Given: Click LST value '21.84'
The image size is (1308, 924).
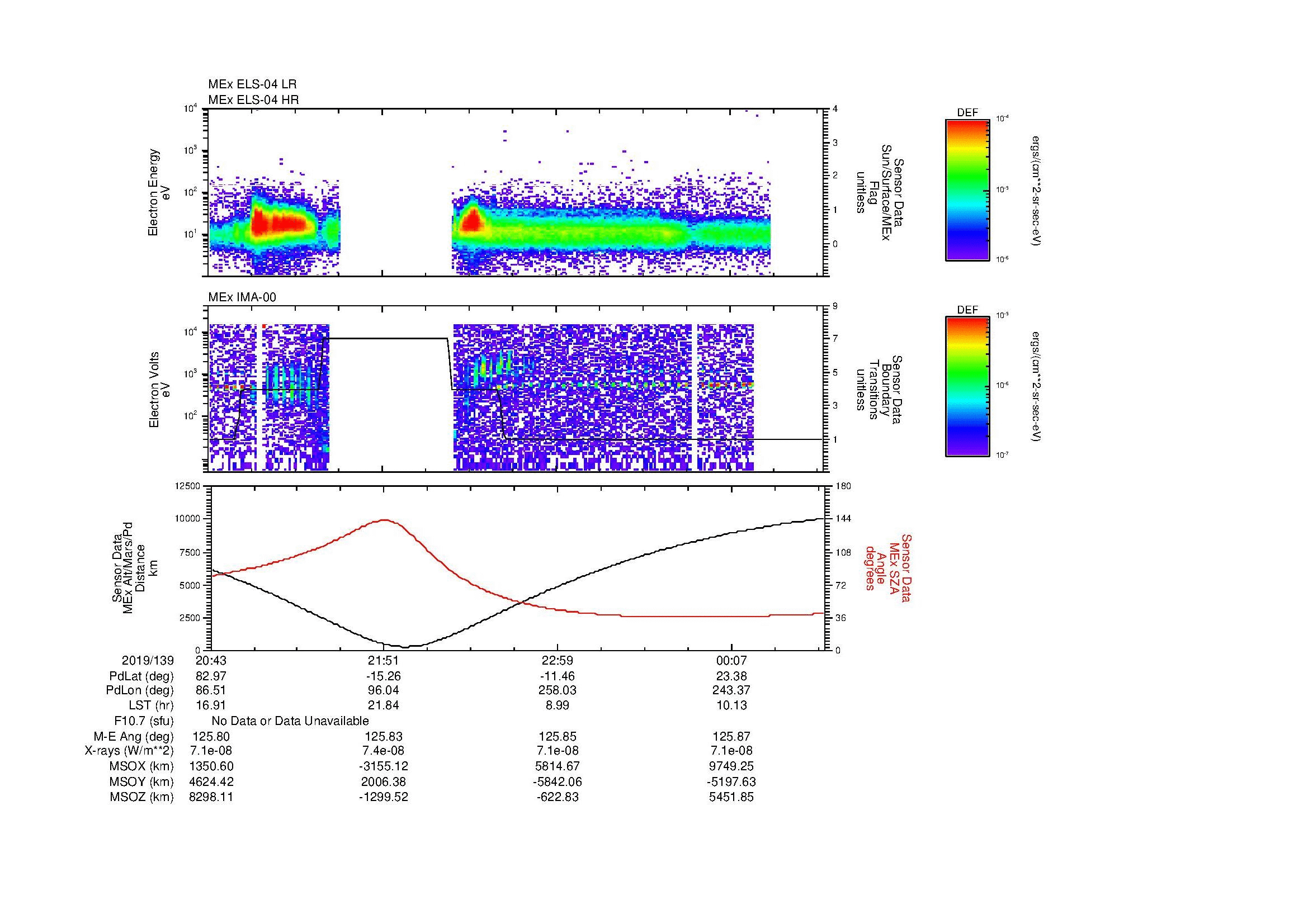Looking at the screenshot, I should tap(384, 705).
